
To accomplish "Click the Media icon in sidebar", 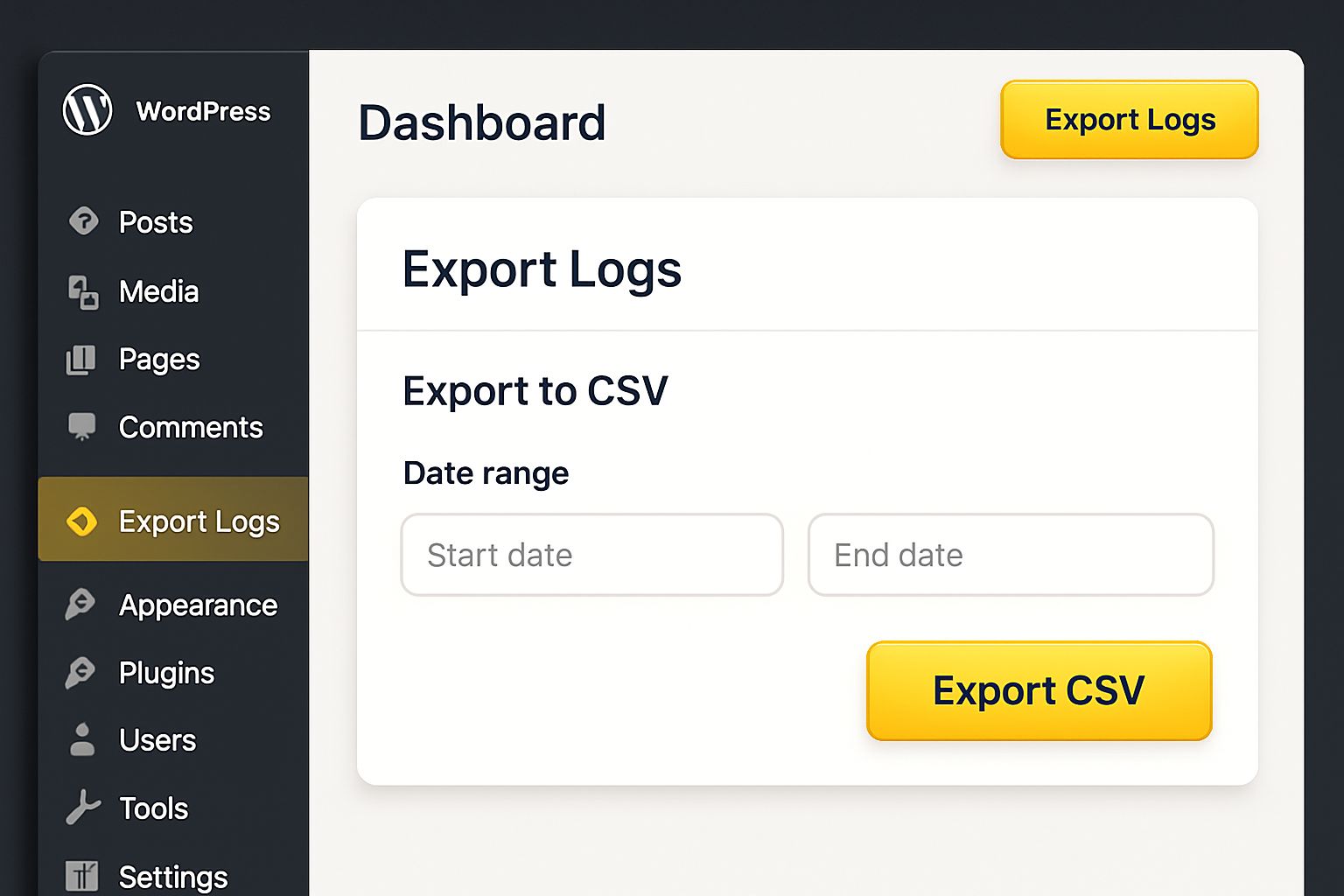I will (83, 291).
